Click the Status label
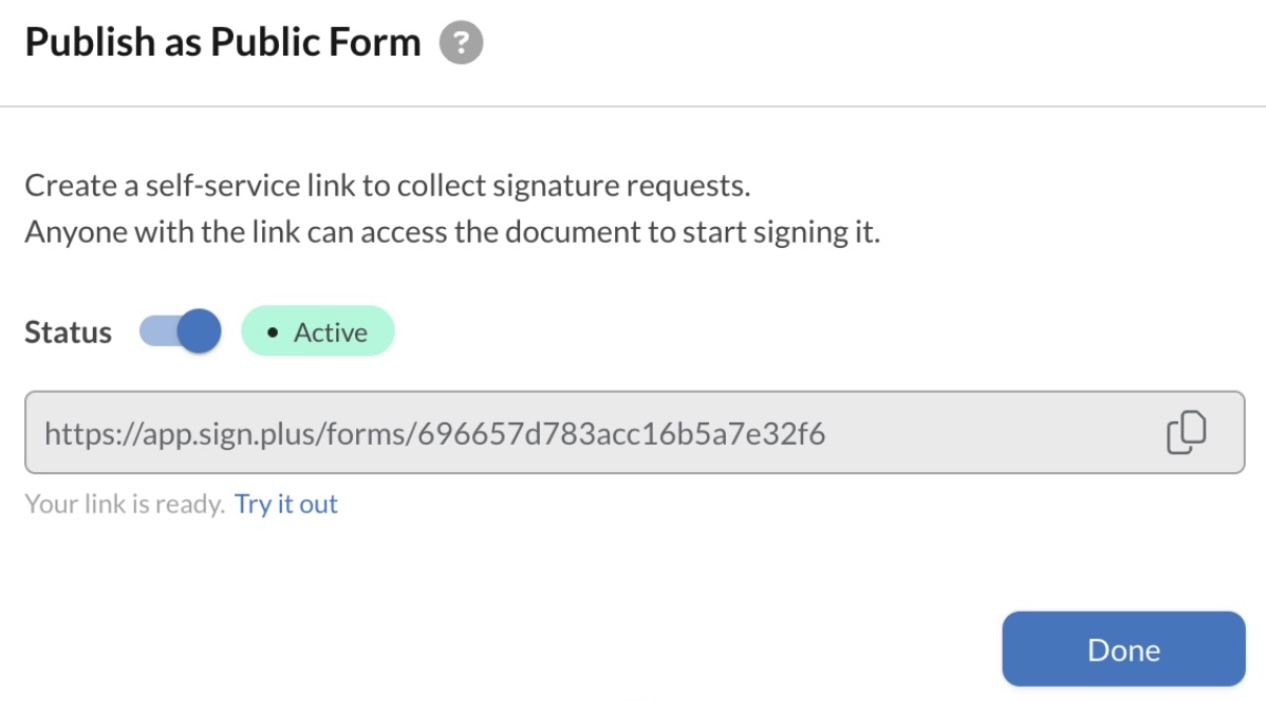The height and width of the screenshot is (702, 1266). [x=68, y=332]
